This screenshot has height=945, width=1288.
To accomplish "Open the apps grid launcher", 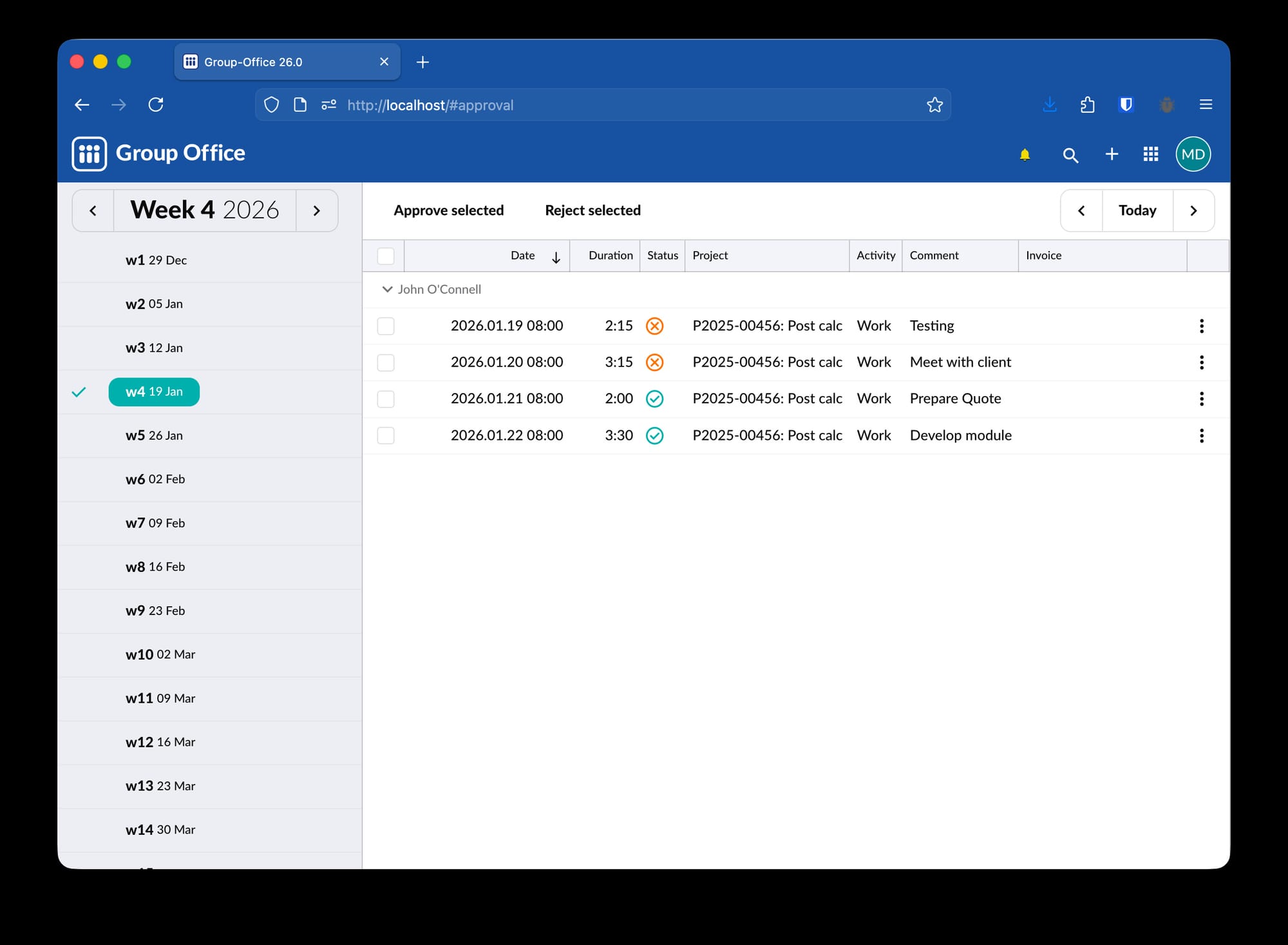I will [x=1151, y=155].
